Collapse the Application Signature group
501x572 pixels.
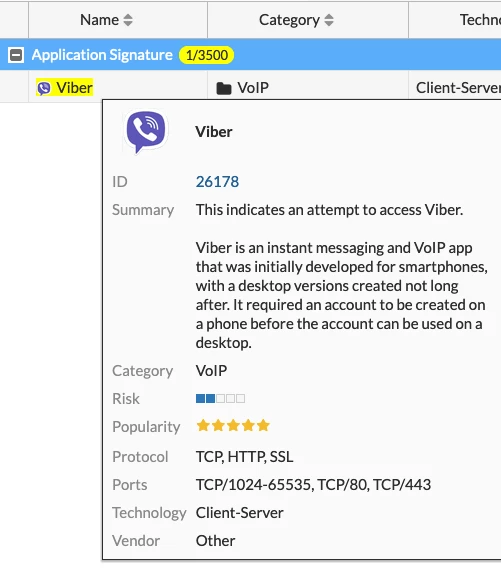(x=16, y=55)
